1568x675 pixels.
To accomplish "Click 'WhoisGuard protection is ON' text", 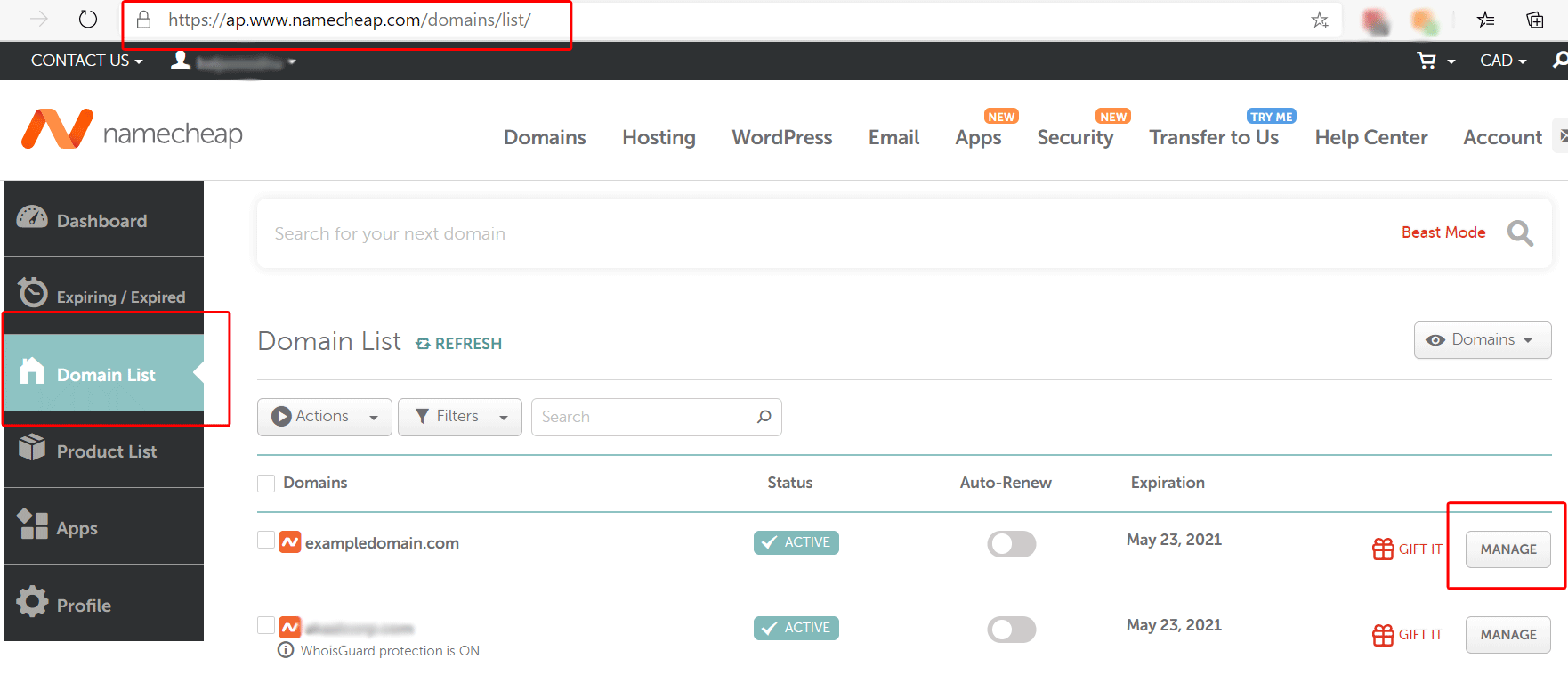I will 390,651.
